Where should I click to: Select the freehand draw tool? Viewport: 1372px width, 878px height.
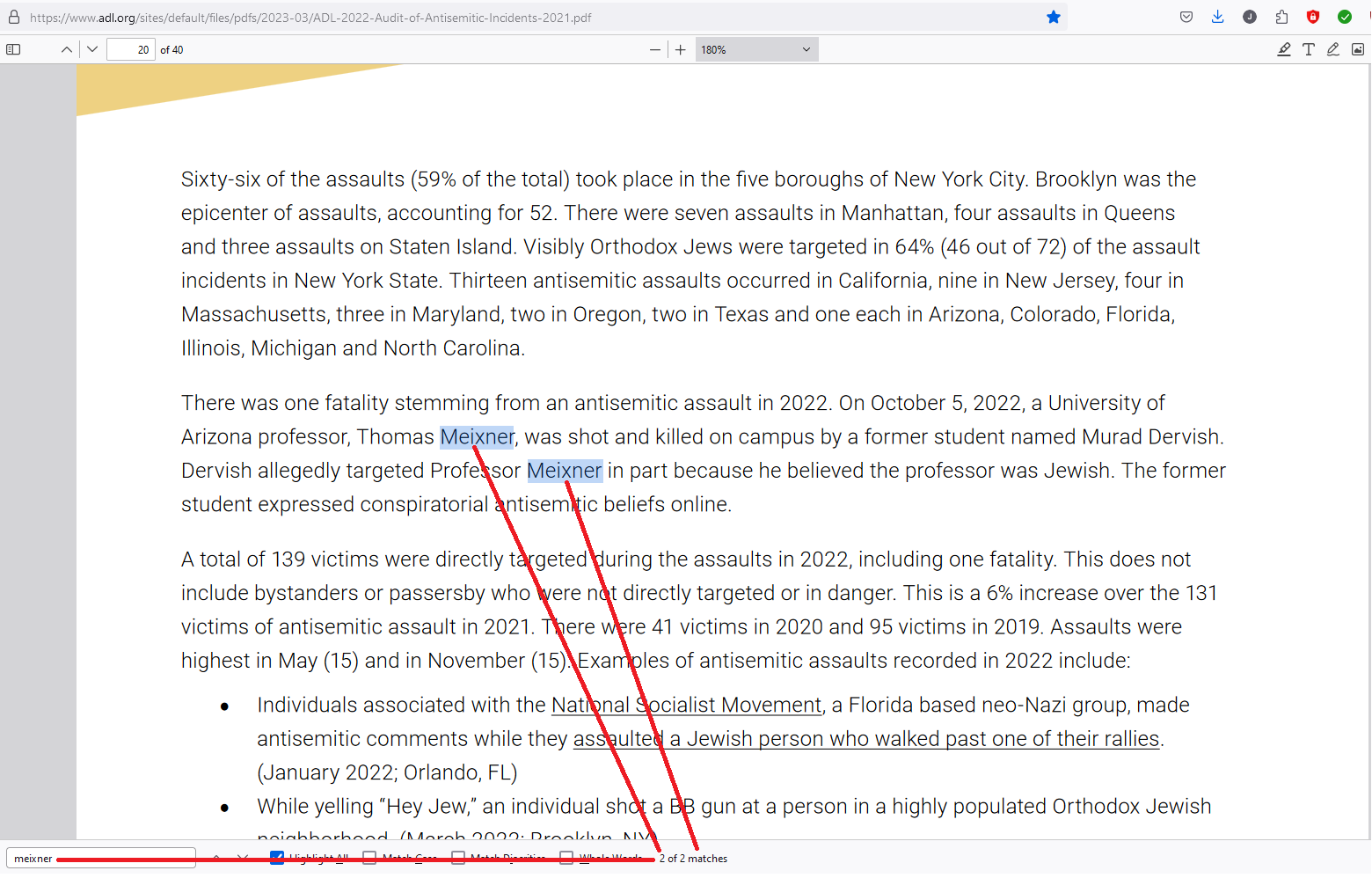pos(1333,50)
